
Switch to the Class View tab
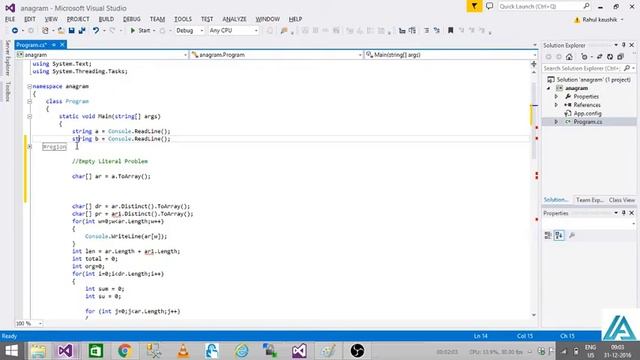[622, 200]
